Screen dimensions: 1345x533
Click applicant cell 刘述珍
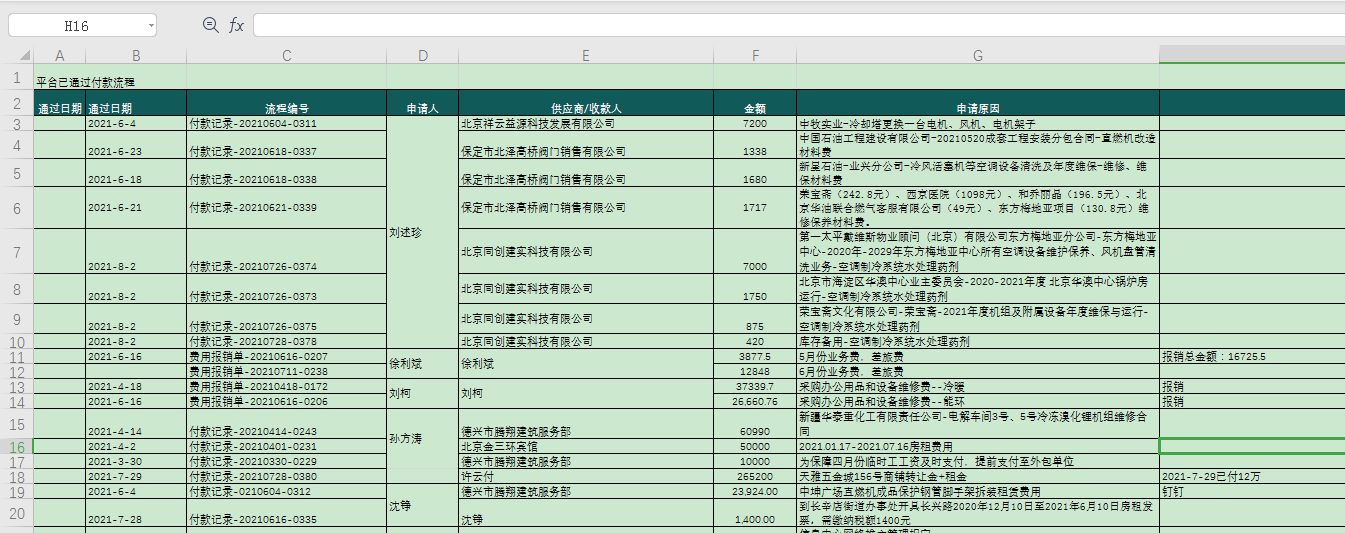coord(422,232)
